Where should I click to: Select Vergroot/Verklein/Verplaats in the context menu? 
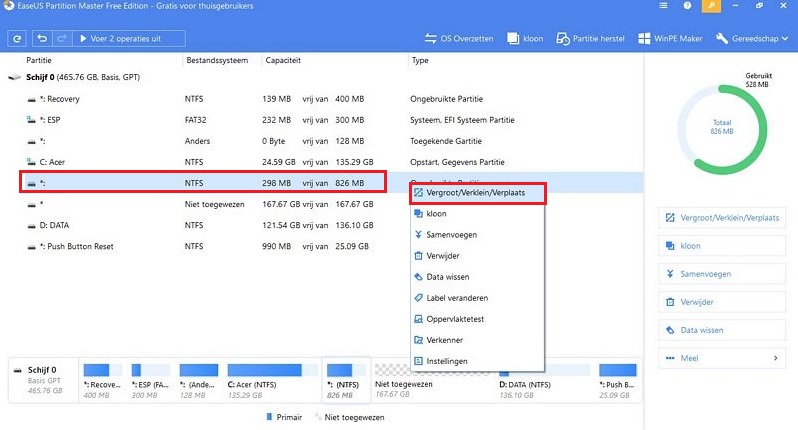click(x=477, y=193)
